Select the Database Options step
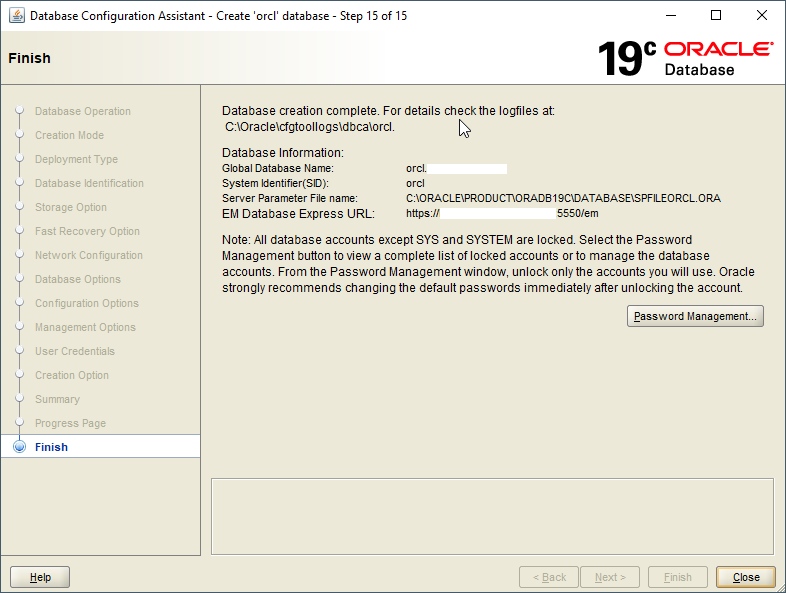The width and height of the screenshot is (786, 593). click(x=78, y=279)
